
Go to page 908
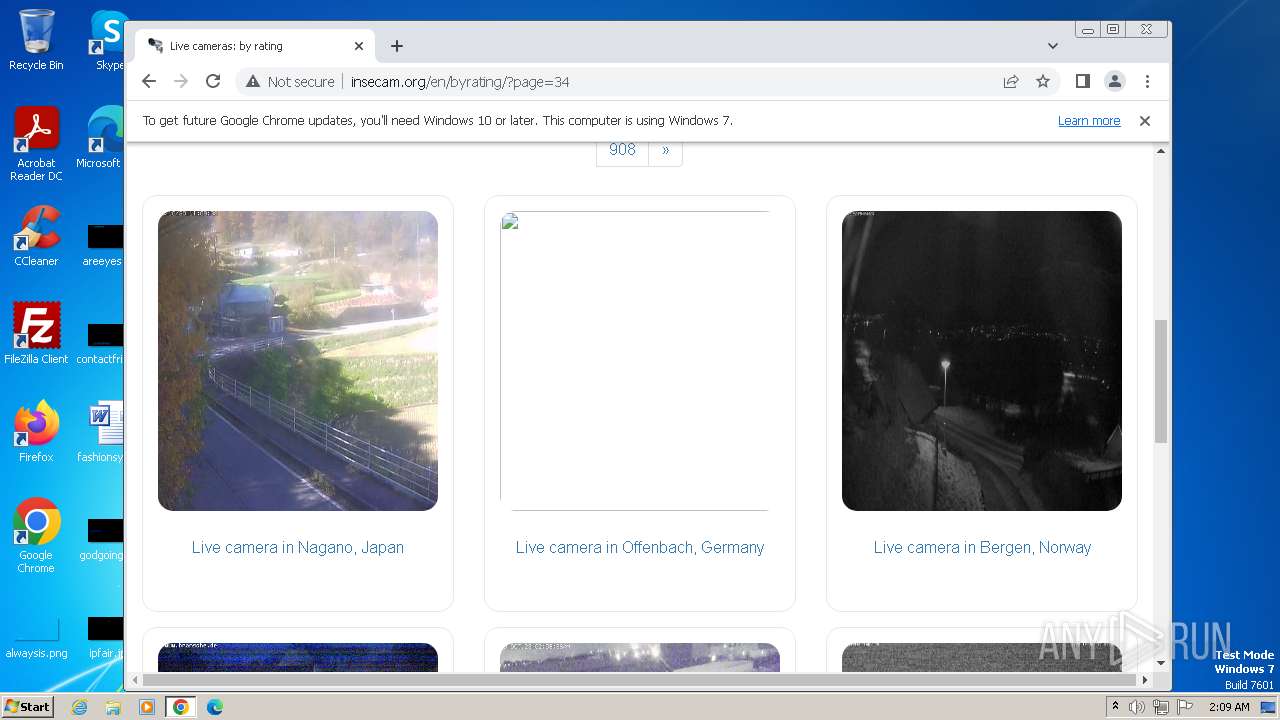pyautogui.click(x=622, y=150)
